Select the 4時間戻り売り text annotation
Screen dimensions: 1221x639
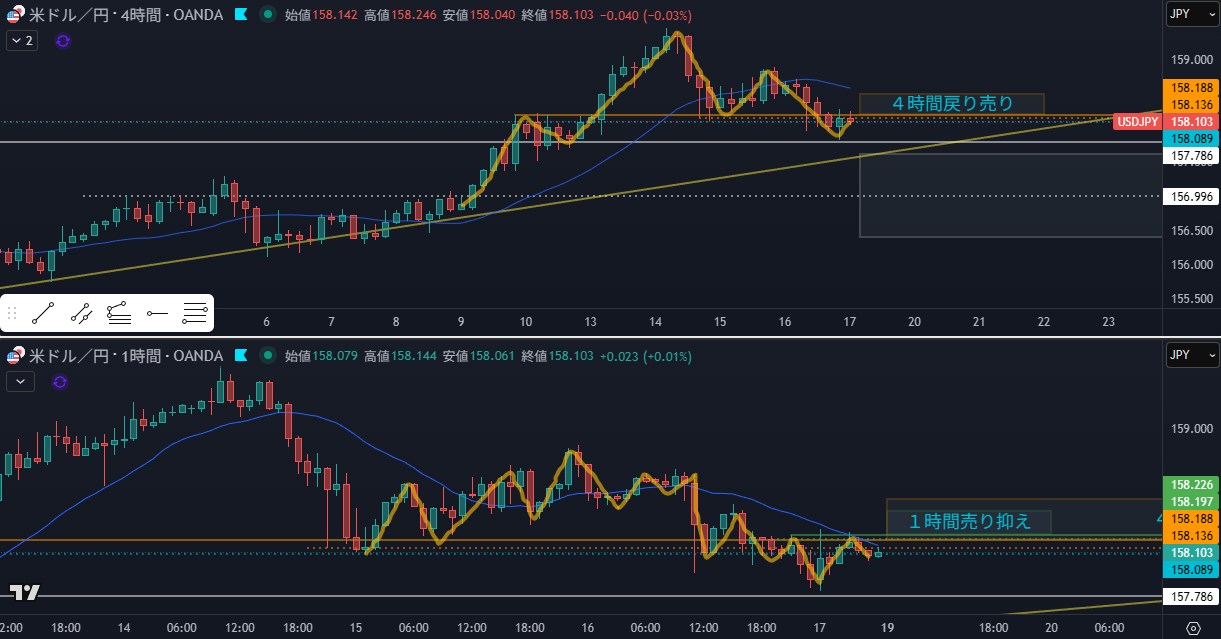951,103
